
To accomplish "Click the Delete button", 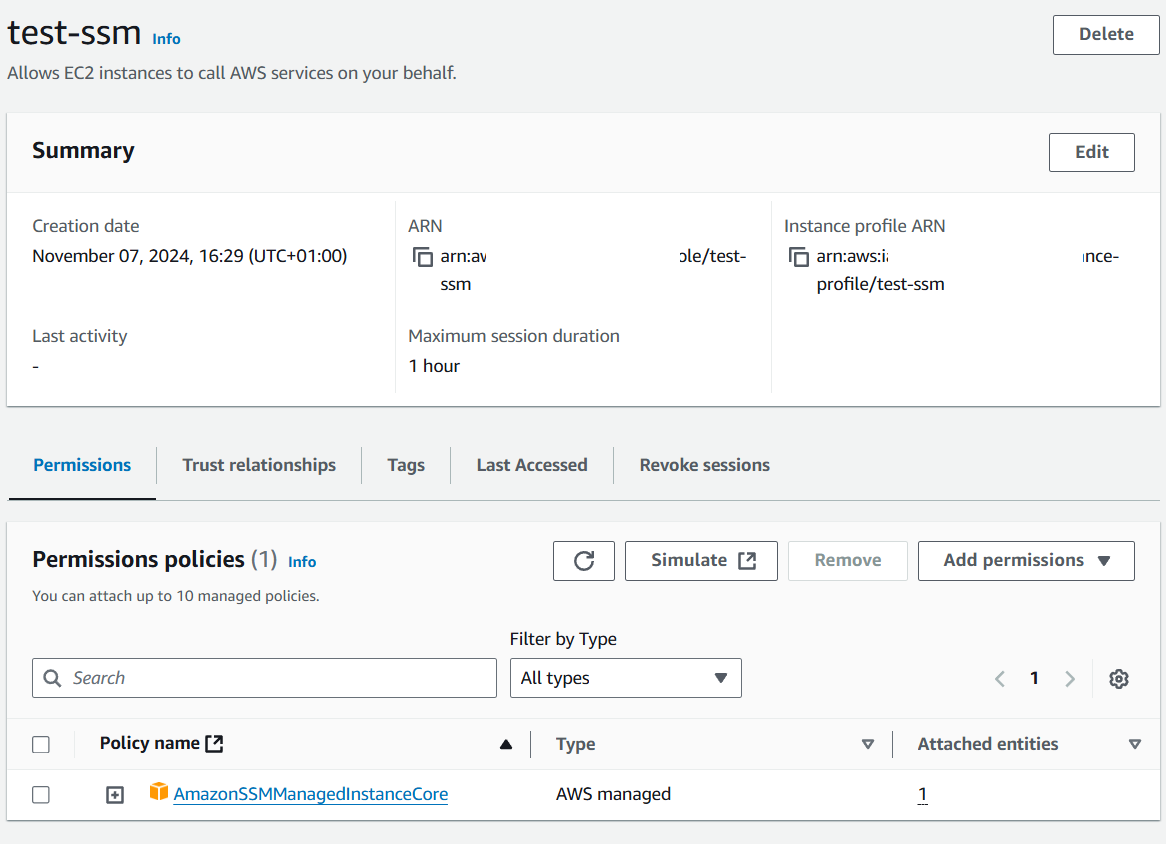I will point(1105,34).
